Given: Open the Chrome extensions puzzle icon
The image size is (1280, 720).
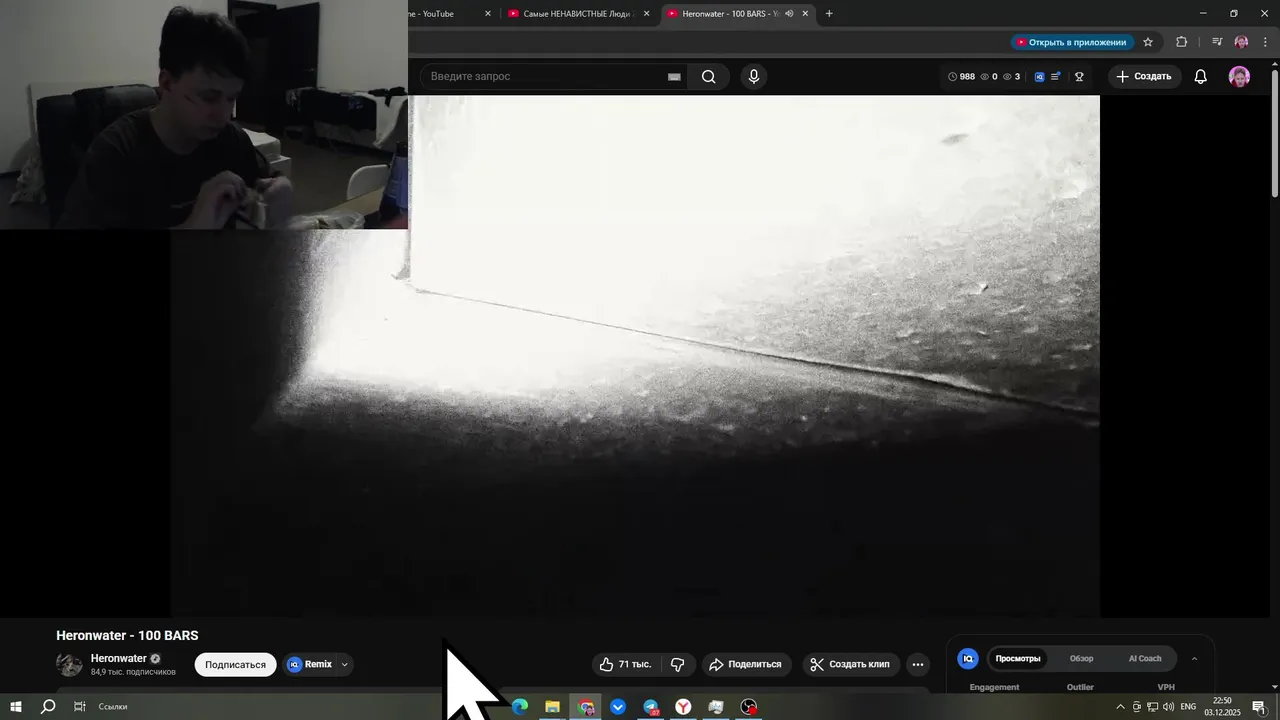Looking at the screenshot, I should [x=1181, y=42].
